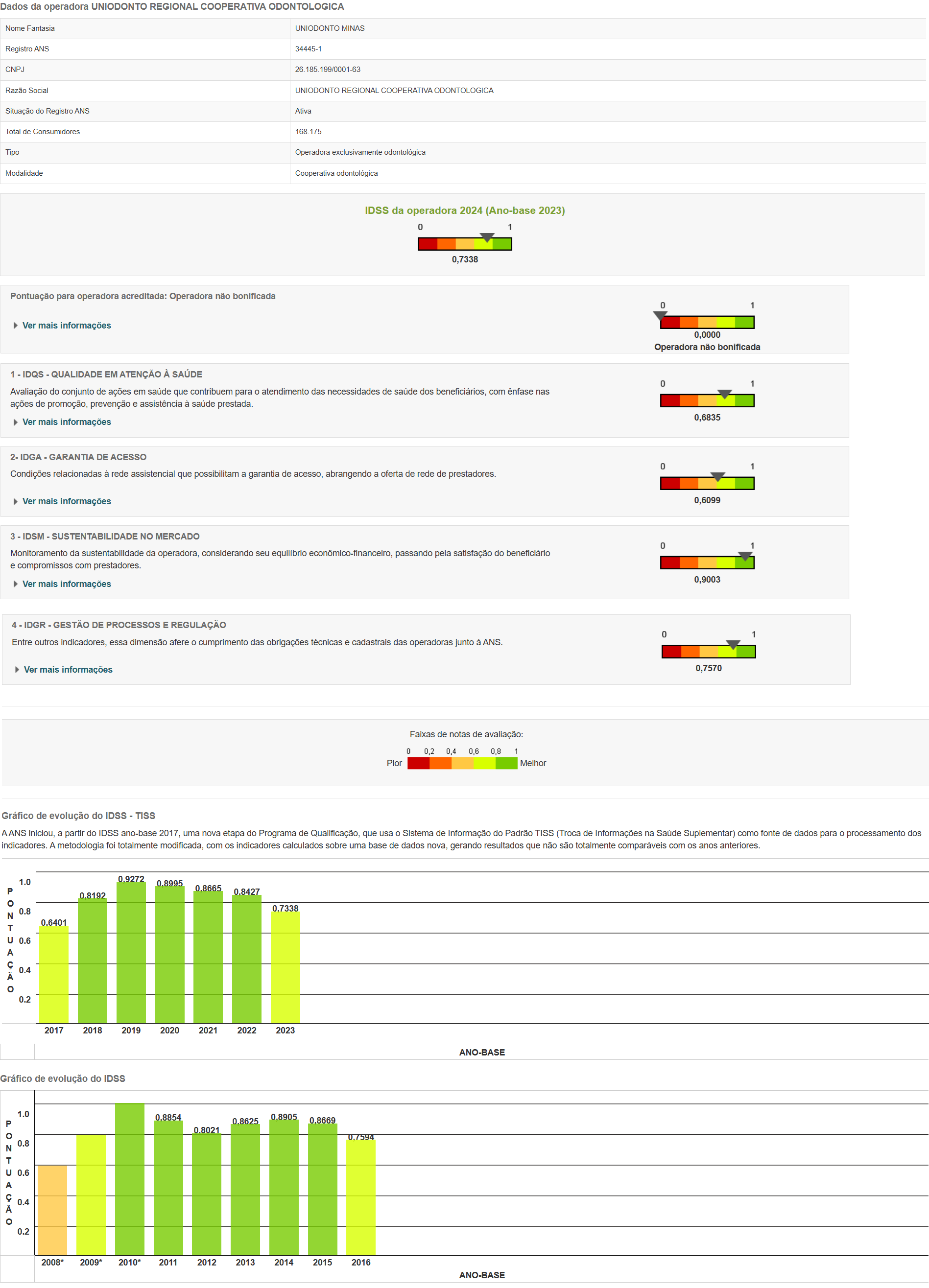
Task: Click heading '1 - IDQS - QUALIDADE EM ATENÇÃO À SAÚDE'
Action: 106,374
